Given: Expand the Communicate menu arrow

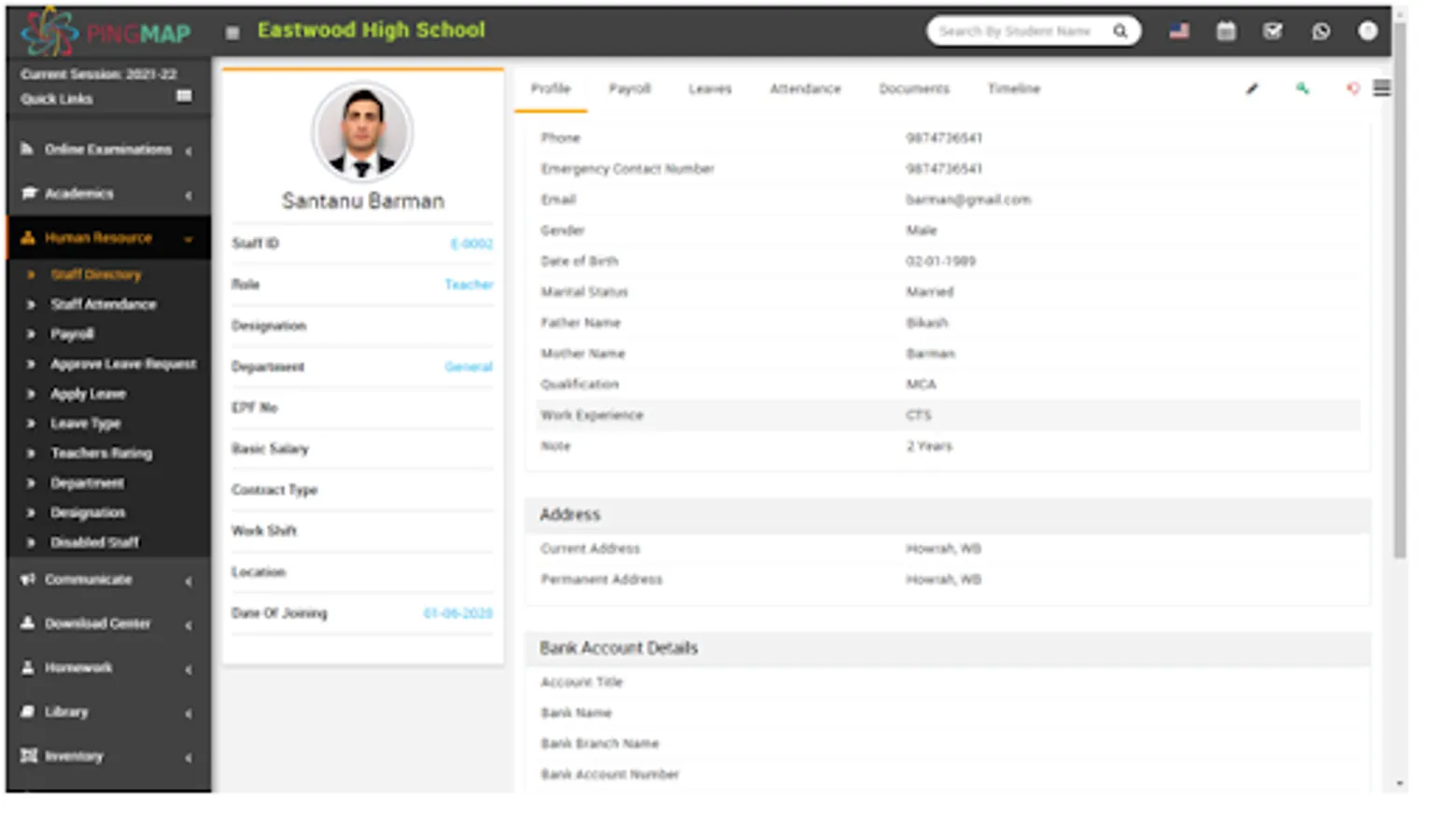Looking at the screenshot, I should [x=189, y=581].
